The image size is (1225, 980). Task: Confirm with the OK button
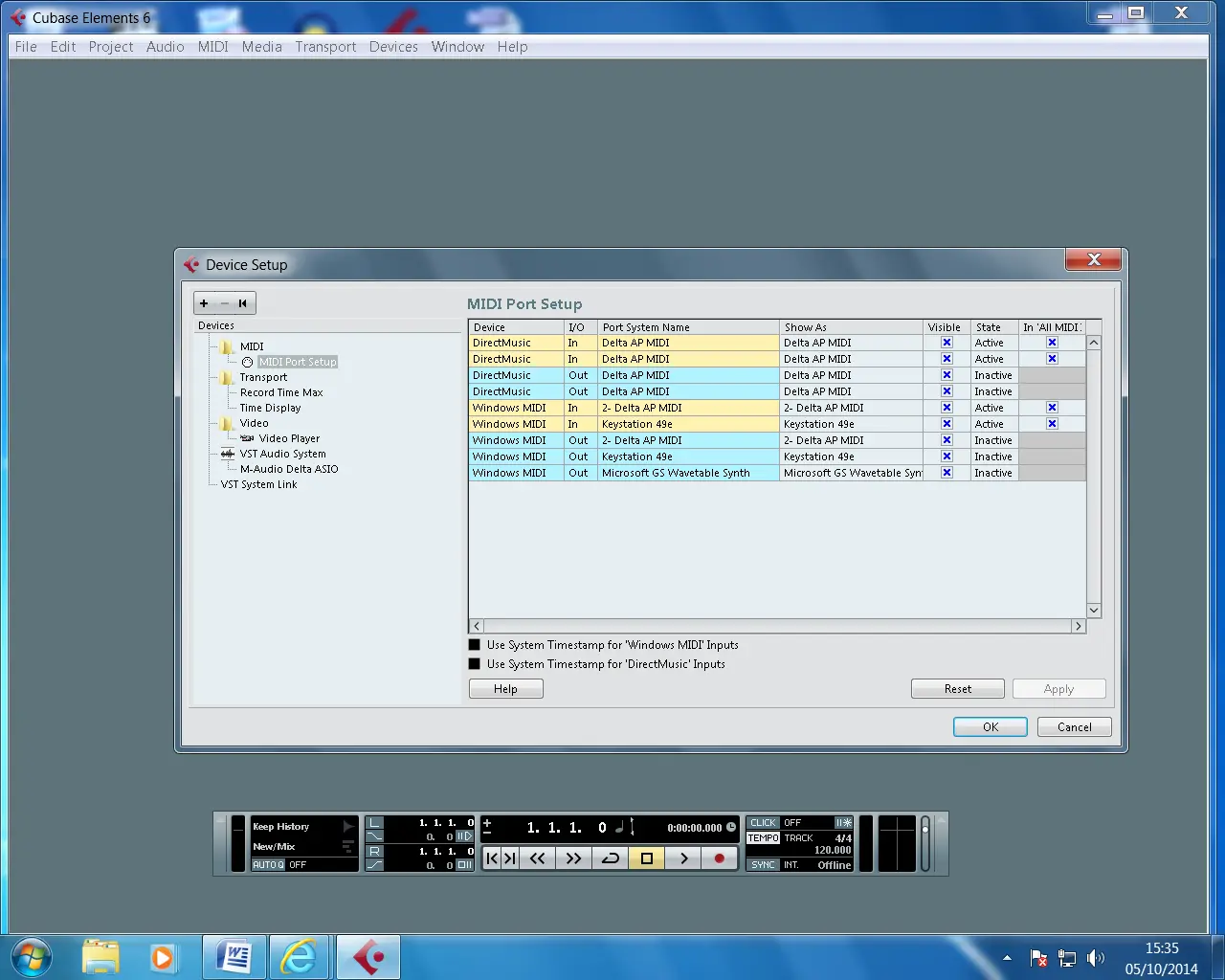click(x=991, y=727)
